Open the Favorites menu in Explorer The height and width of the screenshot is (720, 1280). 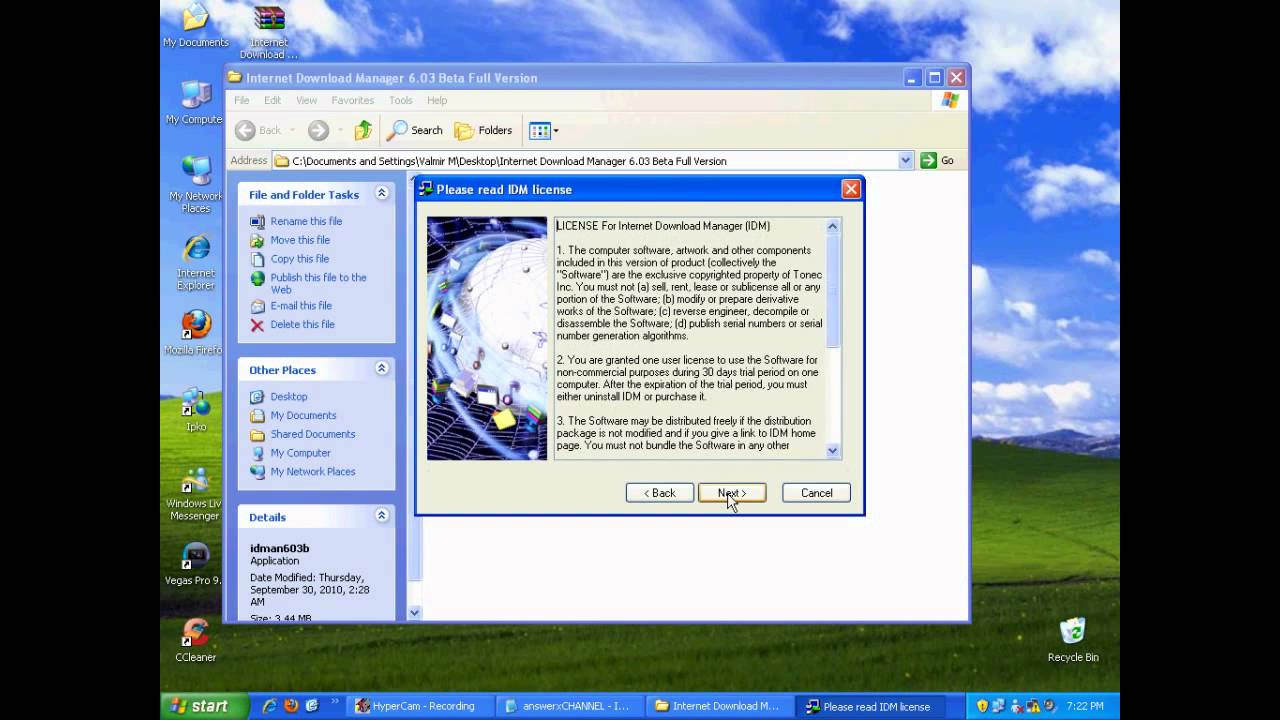tap(352, 100)
